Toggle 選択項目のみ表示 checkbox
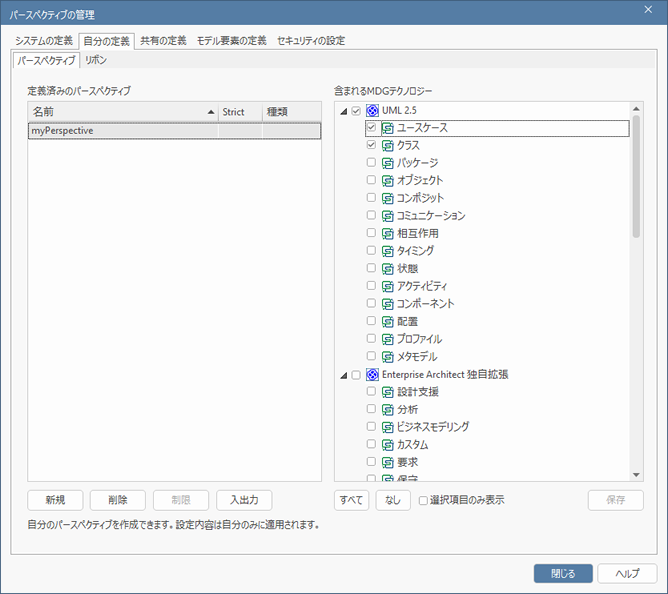Screen dimensions: 668x594 pos(423,500)
